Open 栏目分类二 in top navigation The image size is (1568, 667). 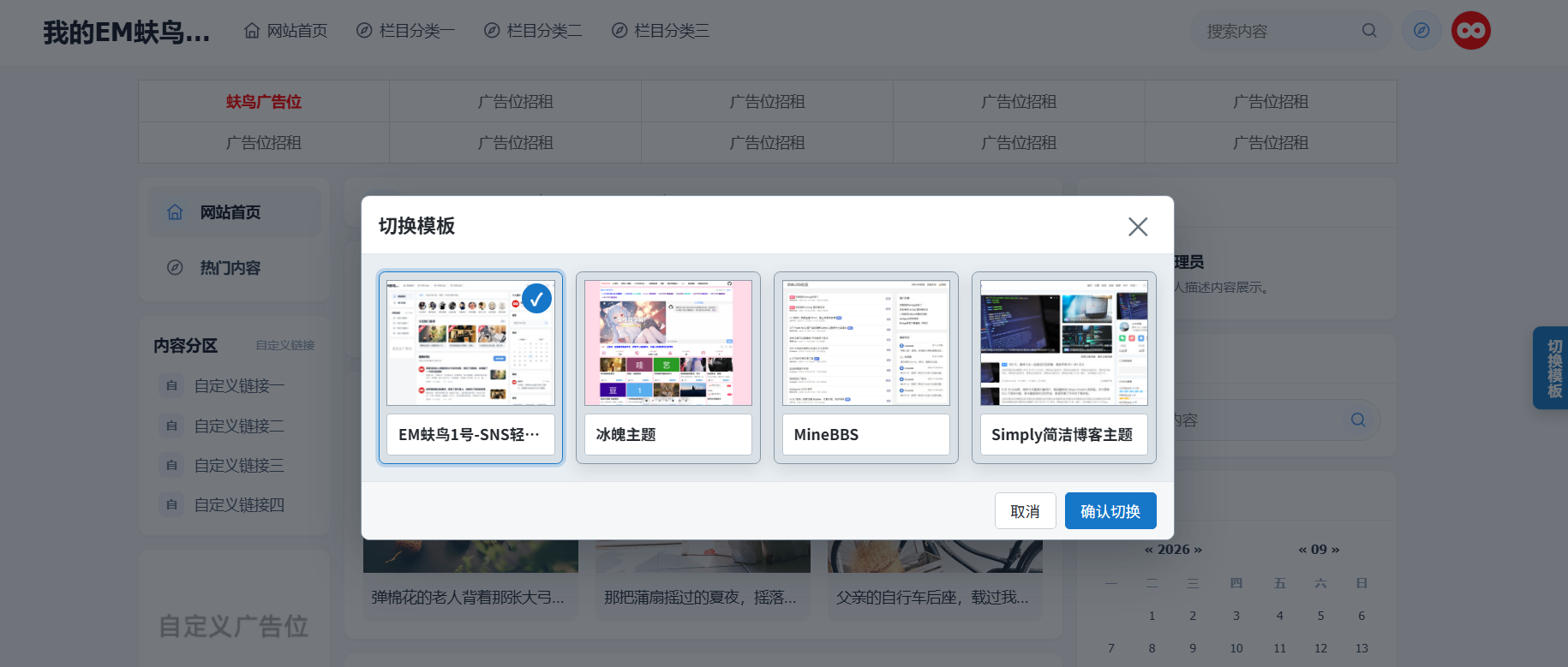[533, 31]
